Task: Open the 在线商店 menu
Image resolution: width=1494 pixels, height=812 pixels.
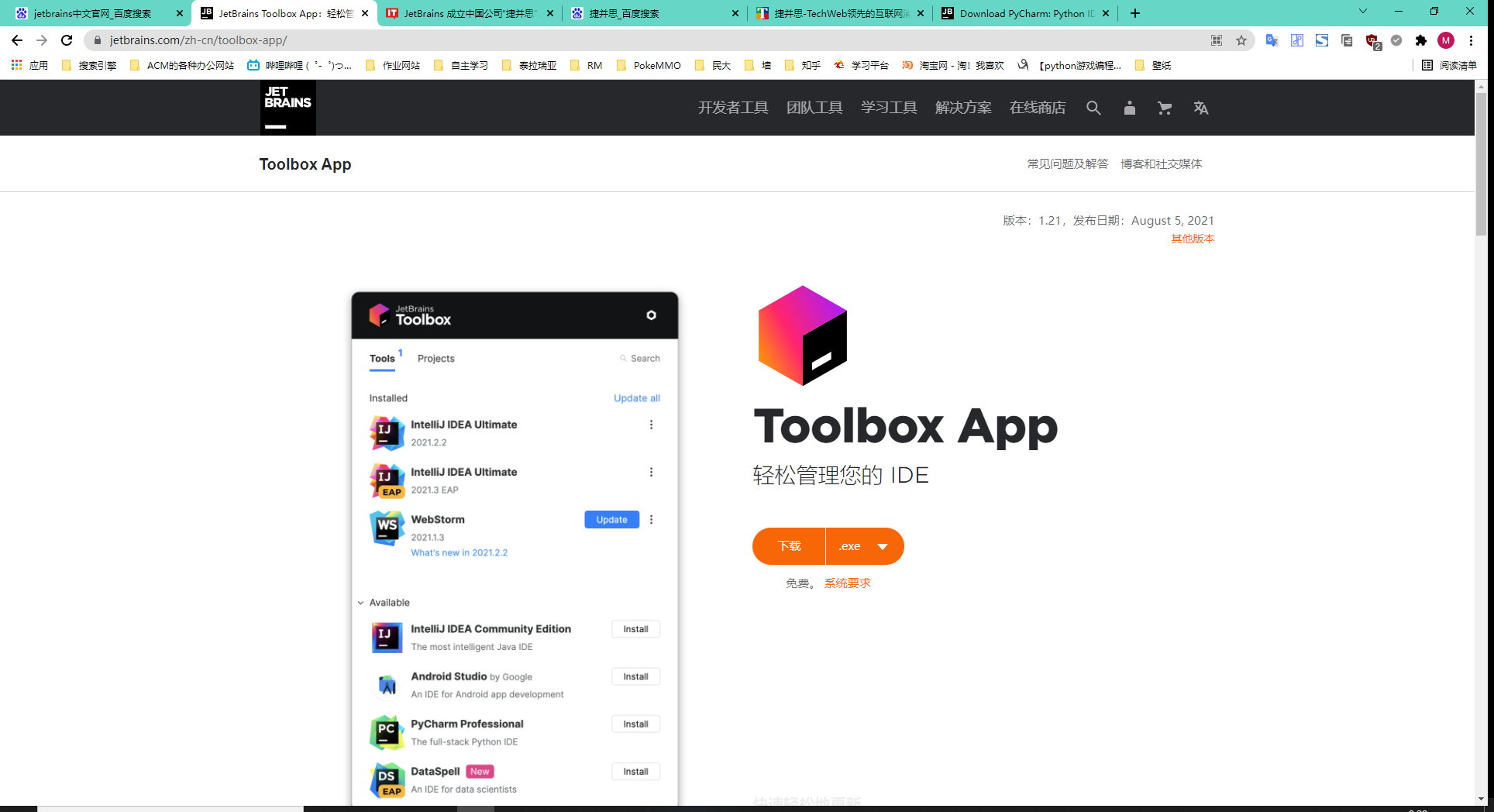Action: (1038, 108)
